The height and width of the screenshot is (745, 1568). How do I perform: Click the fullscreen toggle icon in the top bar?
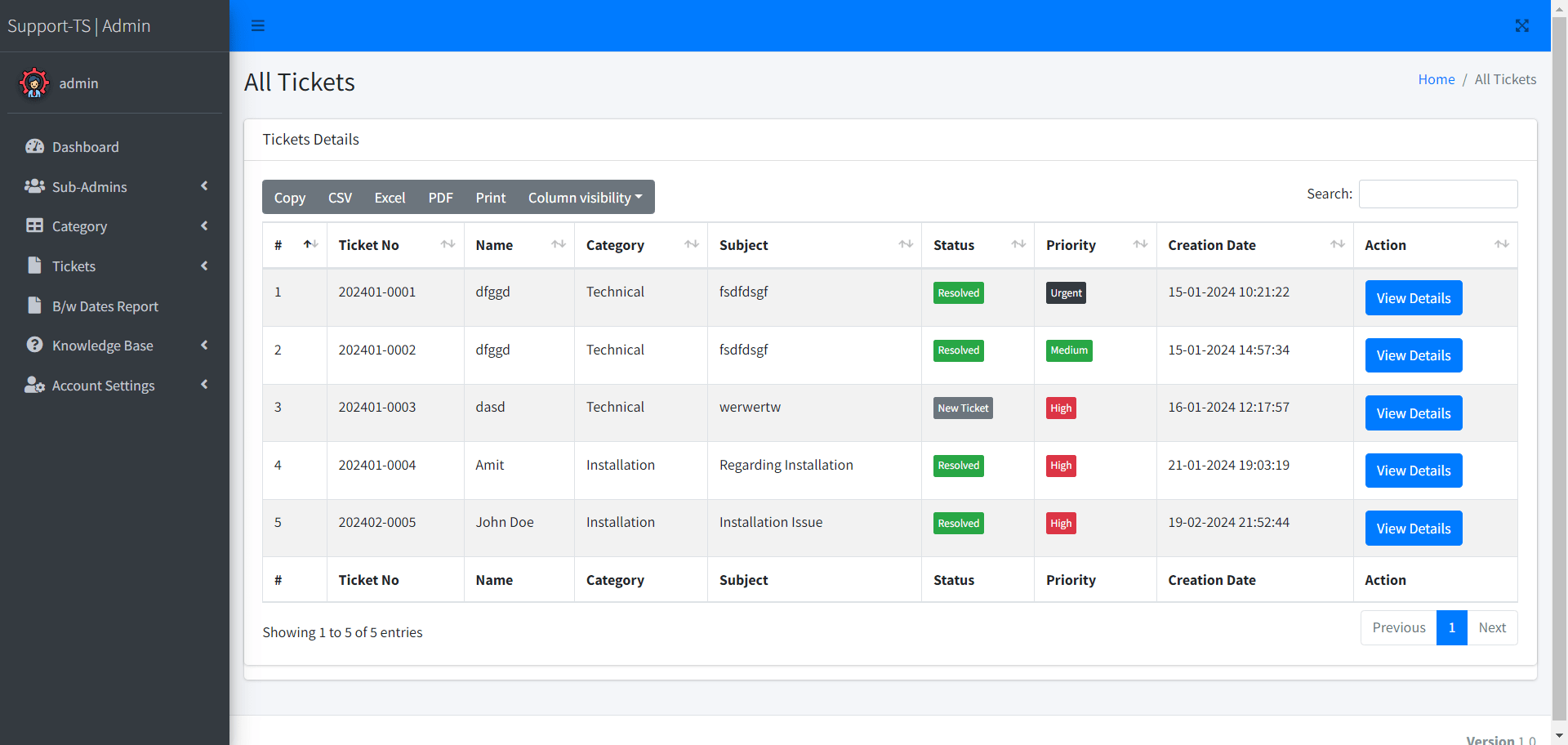pos(1522,25)
